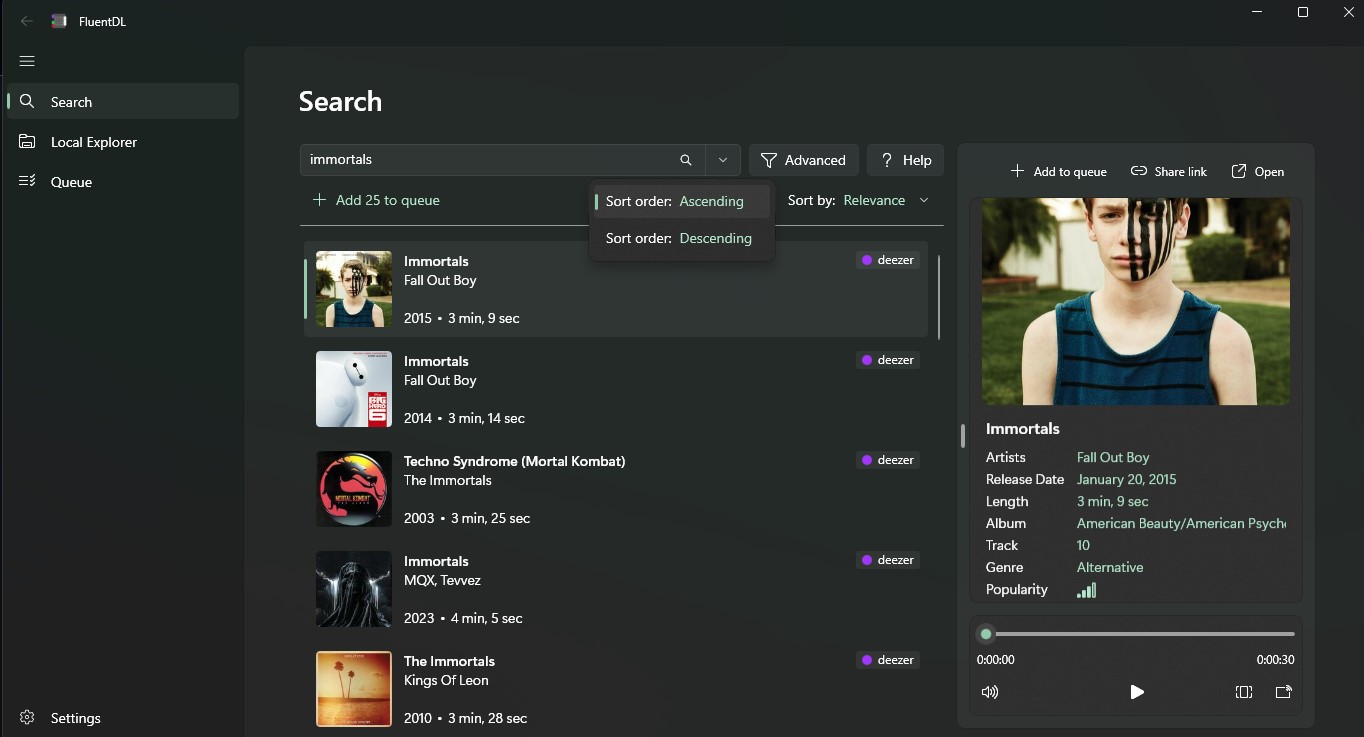The height and width of the screenshot is (737, 1364).
Task: Click the magnifier icon in search box
Action: (x=686, y=160)
